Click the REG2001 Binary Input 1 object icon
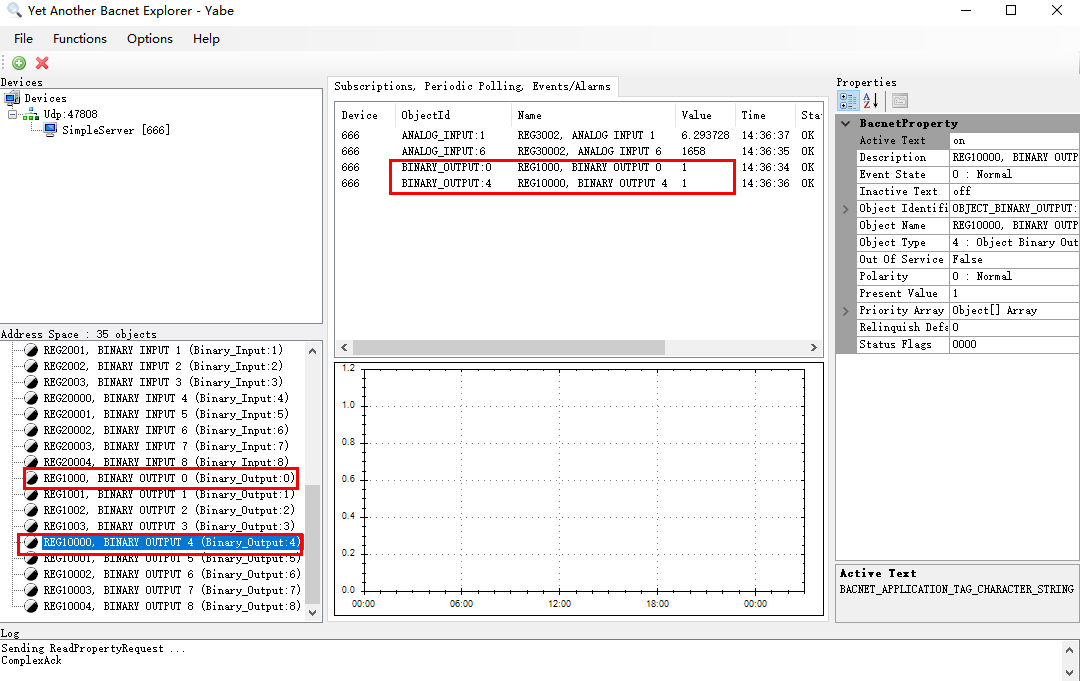This screenshot has width=1080, height=681. (x=31, y=350)
